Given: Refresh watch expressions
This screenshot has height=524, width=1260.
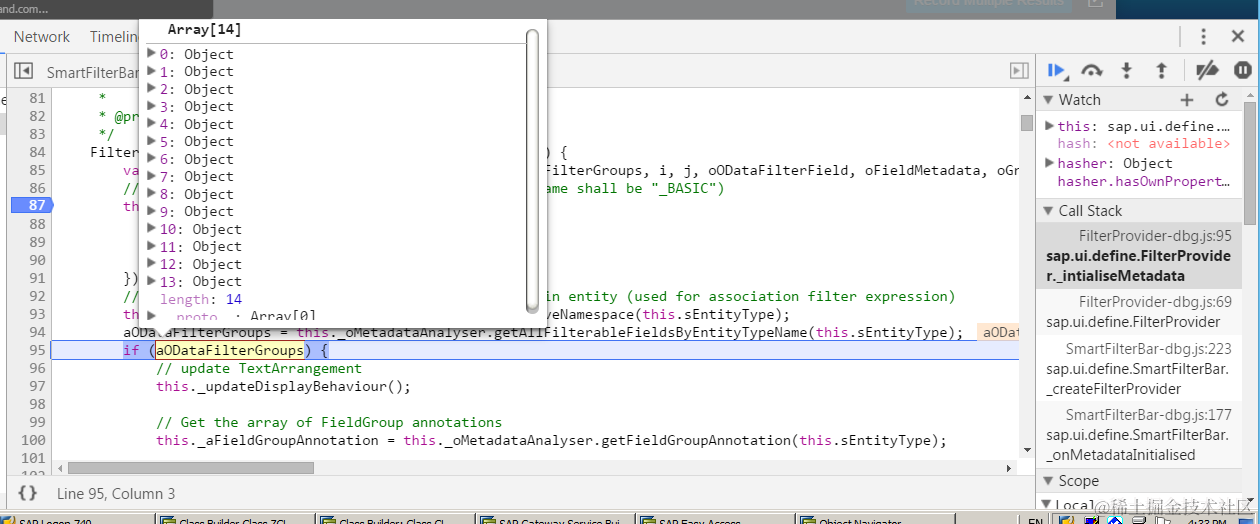Looking at the screenshot, I should click(1221, 100).
